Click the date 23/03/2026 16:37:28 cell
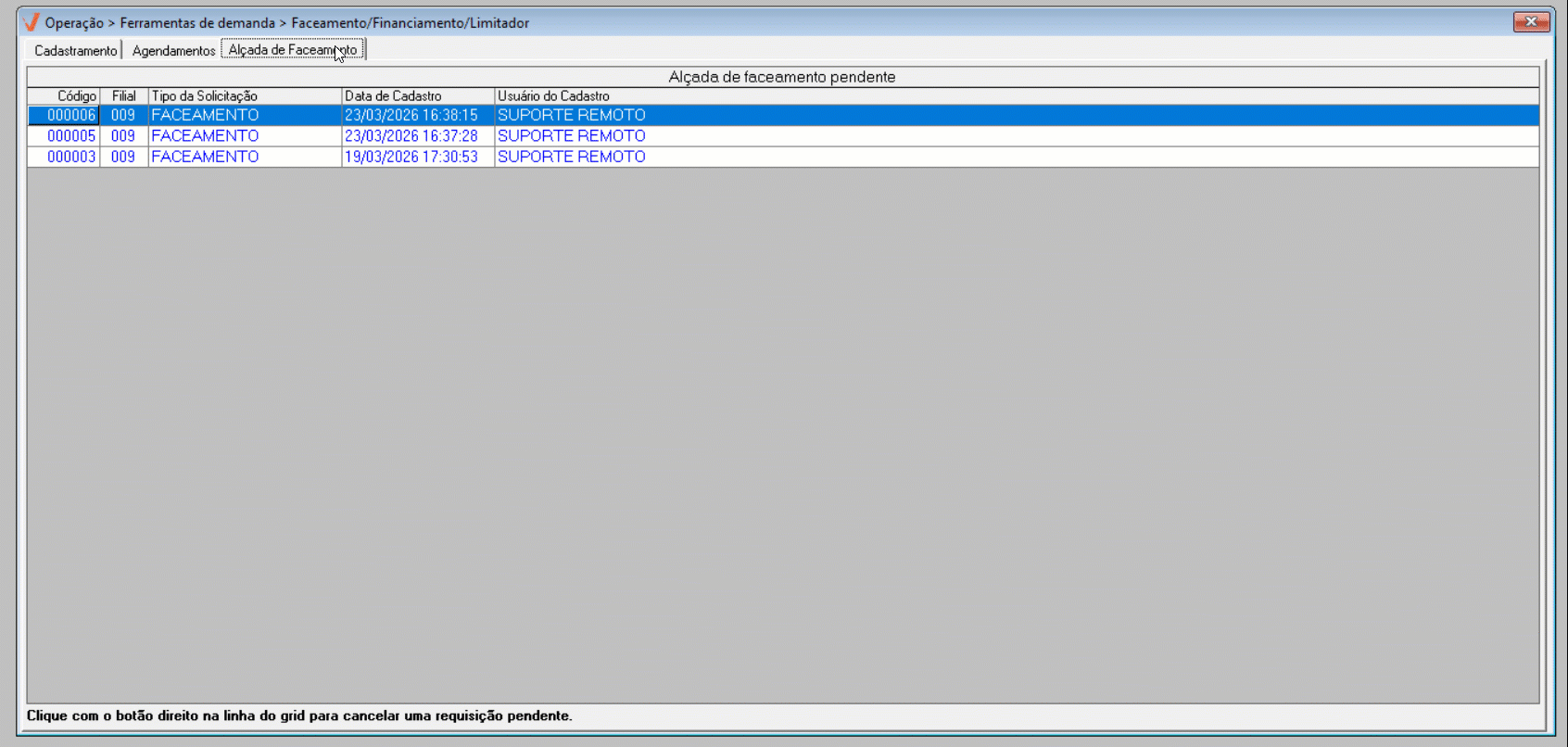The width and height of the screenshot is (1568, 747). [x=411, y=136]
